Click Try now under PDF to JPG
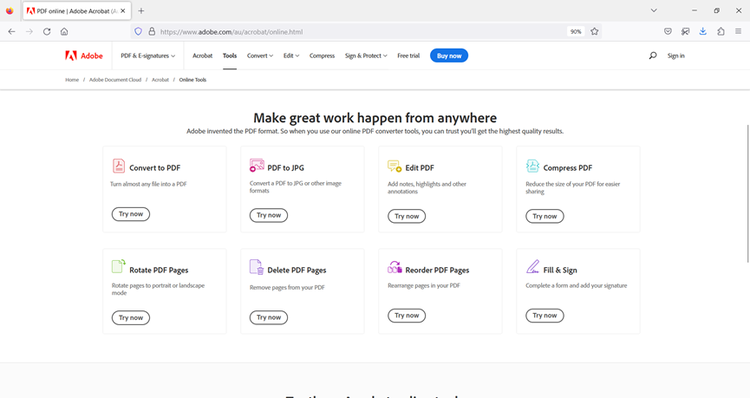The width and height of the screenshot is (750, 398). coord(269,215)
